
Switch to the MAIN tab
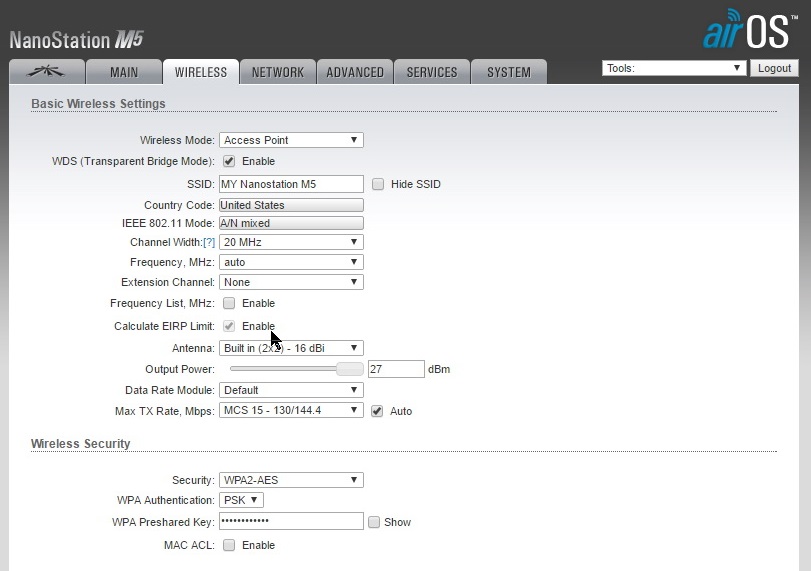coord(124,71)
